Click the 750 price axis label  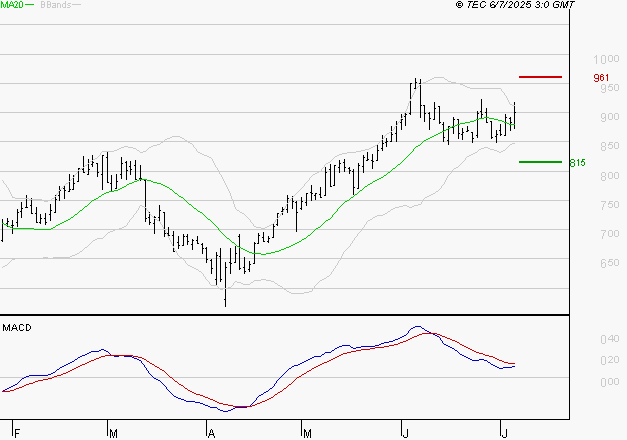(x=610, y=205)
